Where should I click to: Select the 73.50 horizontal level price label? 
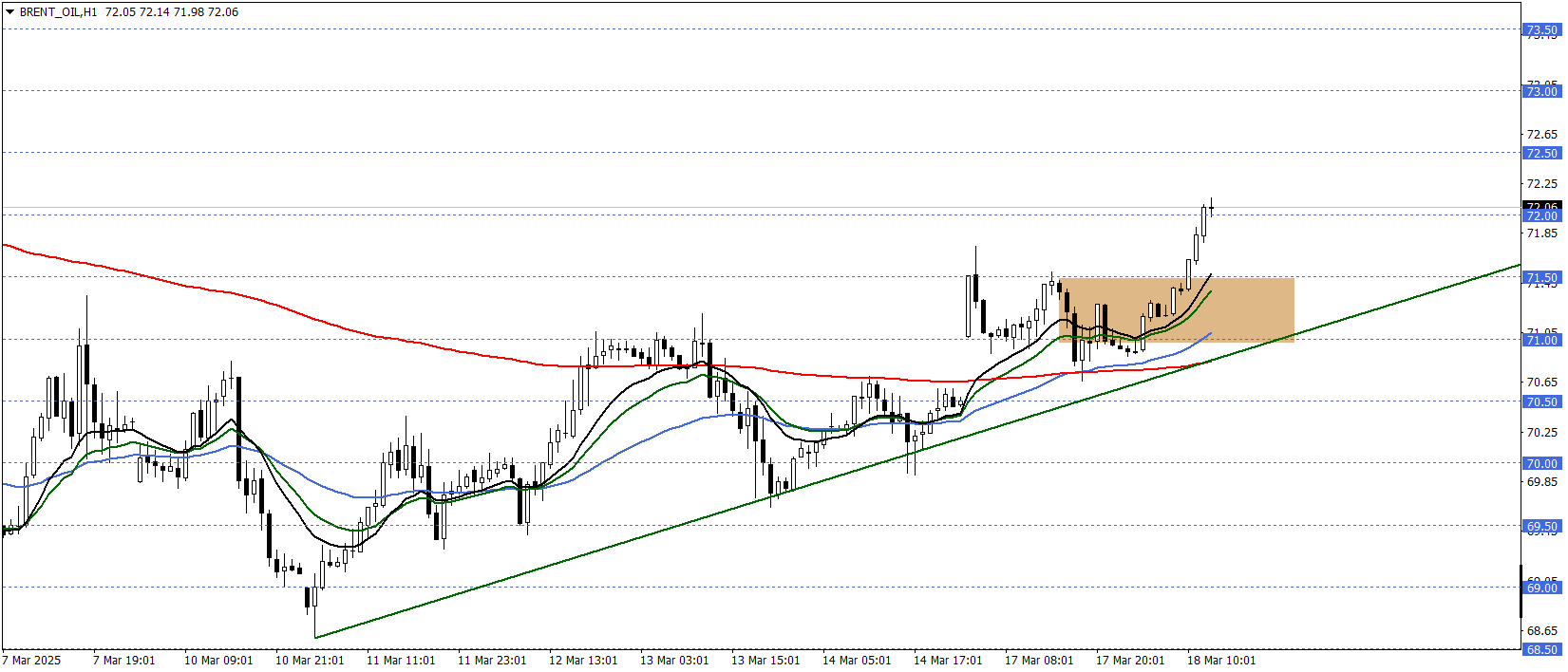1542,29
